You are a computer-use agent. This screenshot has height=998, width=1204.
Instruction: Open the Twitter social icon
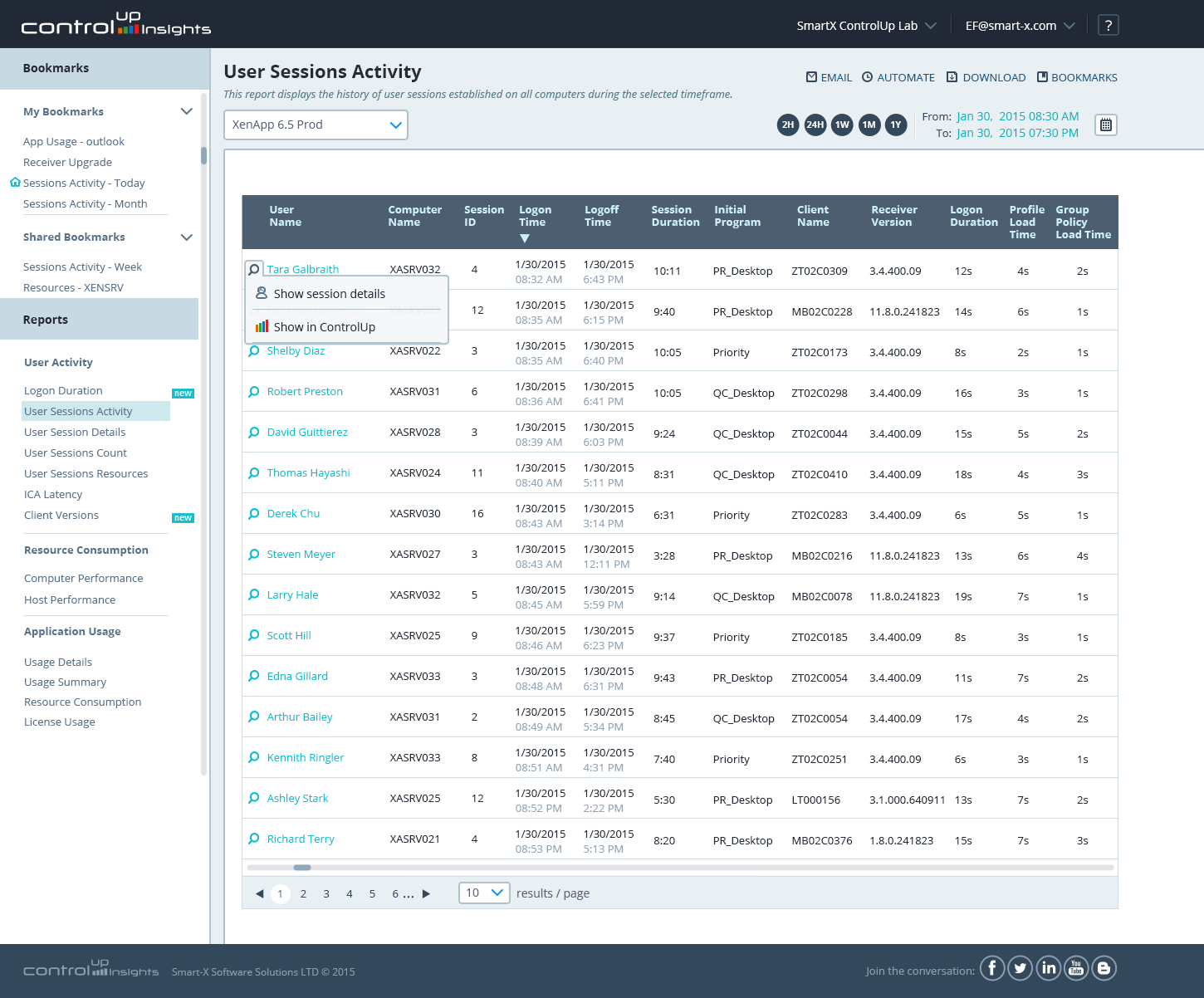[1020, 968]
